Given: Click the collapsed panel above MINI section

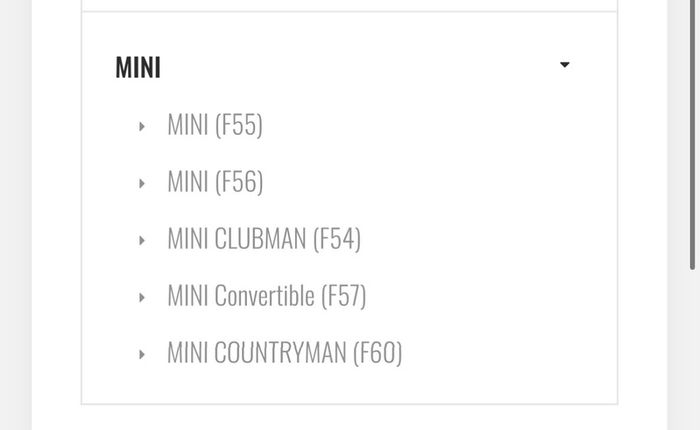Looking at the screenshot, I should (x=350, y=5).
